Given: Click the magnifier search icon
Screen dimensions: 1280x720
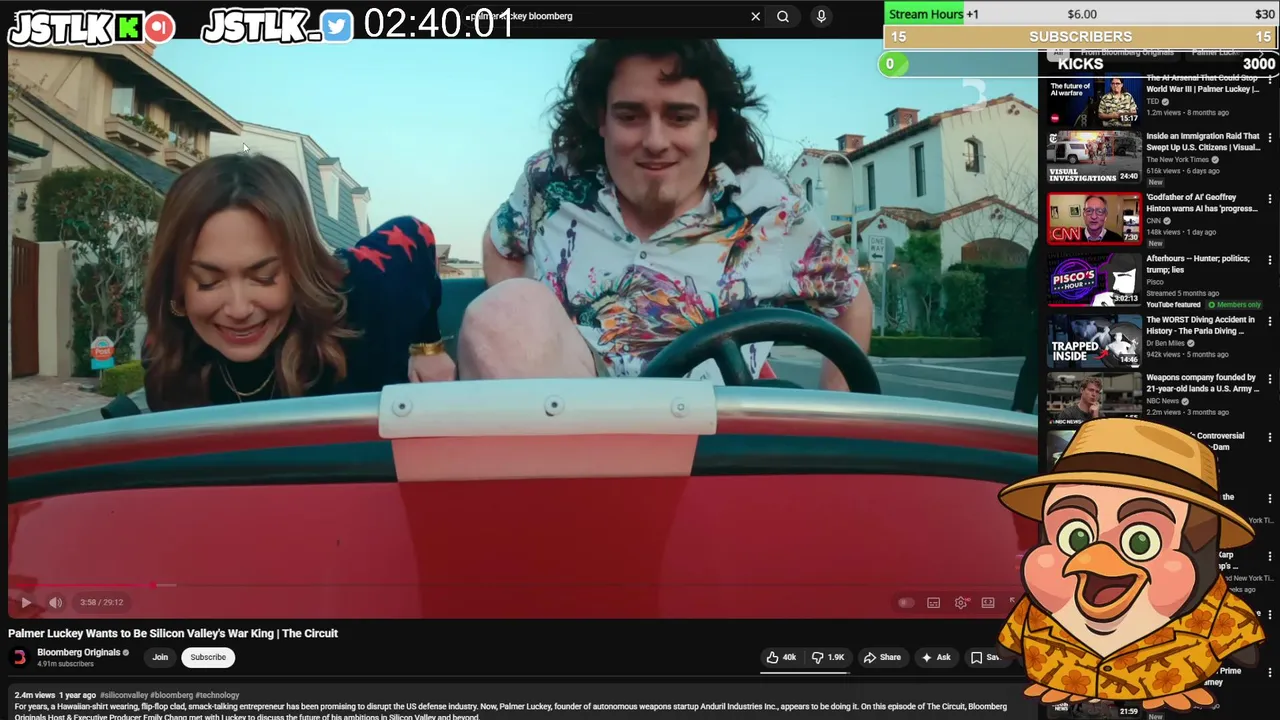Looking at the screenshot, I should coord(783,16).
